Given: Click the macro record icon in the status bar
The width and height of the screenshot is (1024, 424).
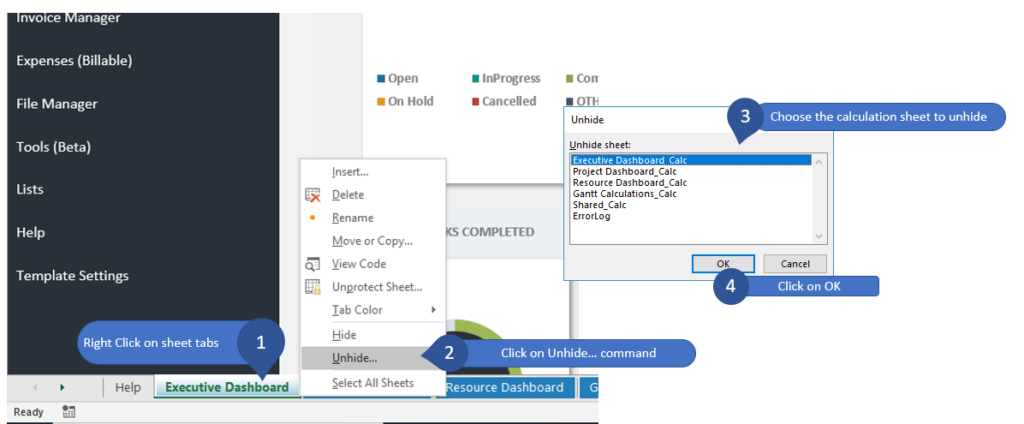Looking at the screenshot, I should point(69,412).
